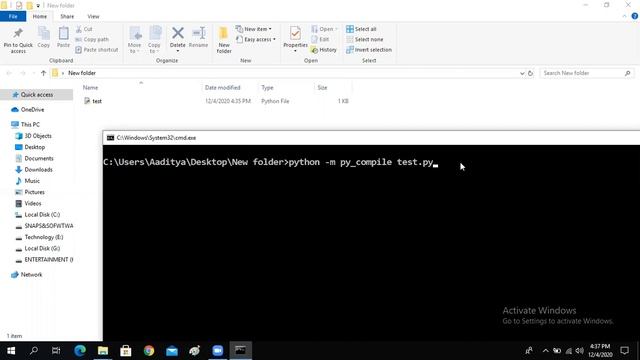Screen dimensions: 640x360
Task: Switch to the View ribbon tab
Action: (93, 16)
